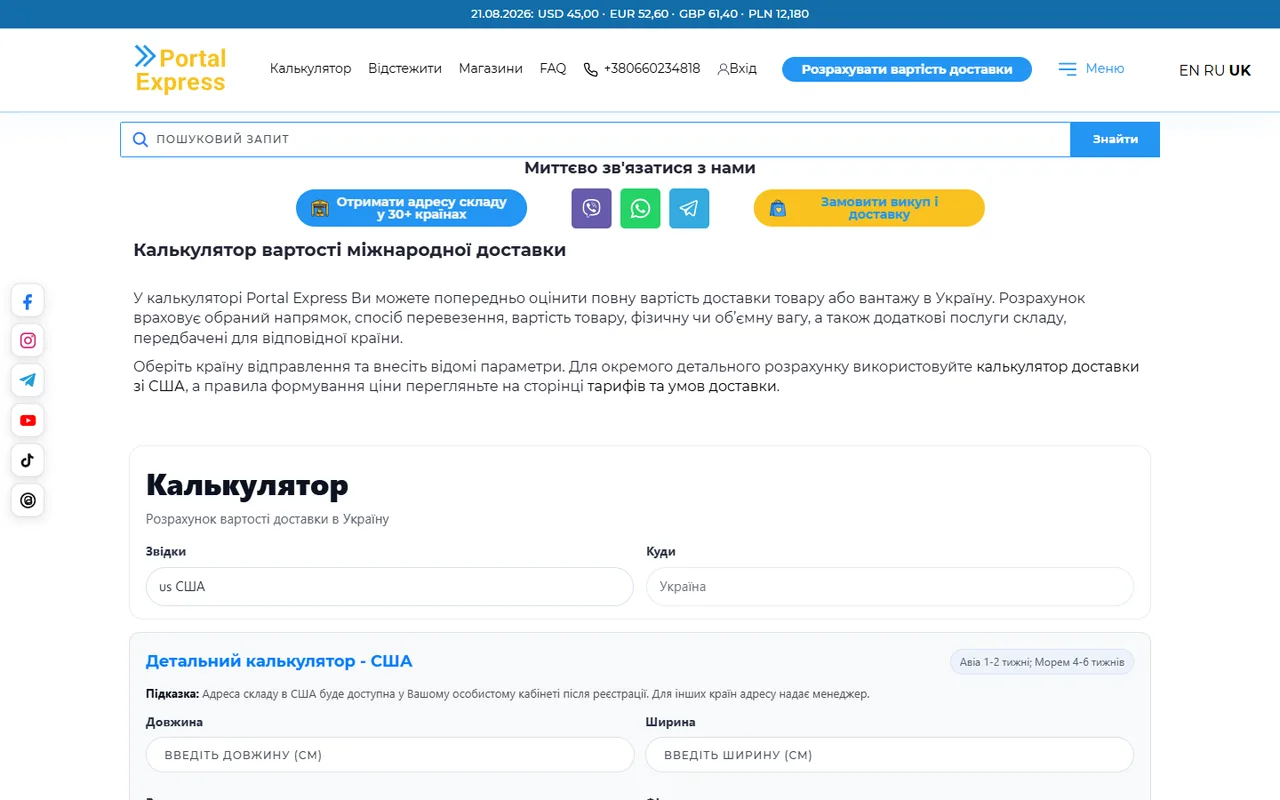Open the YouTube social icon
Screen dimensions: 1280x800
click(x=27, y=420)
